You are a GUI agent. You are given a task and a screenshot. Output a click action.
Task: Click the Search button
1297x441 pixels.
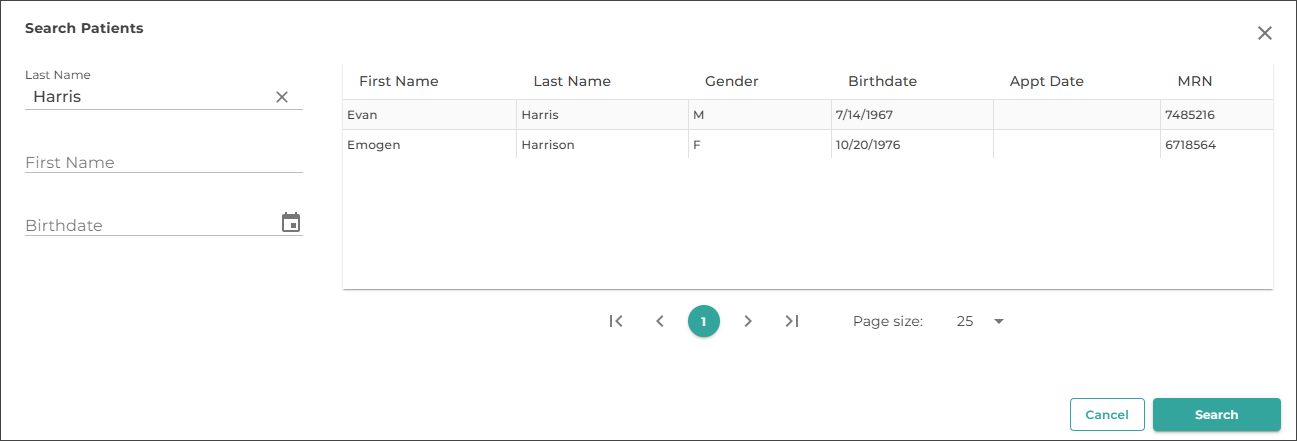pos(1216,414)
